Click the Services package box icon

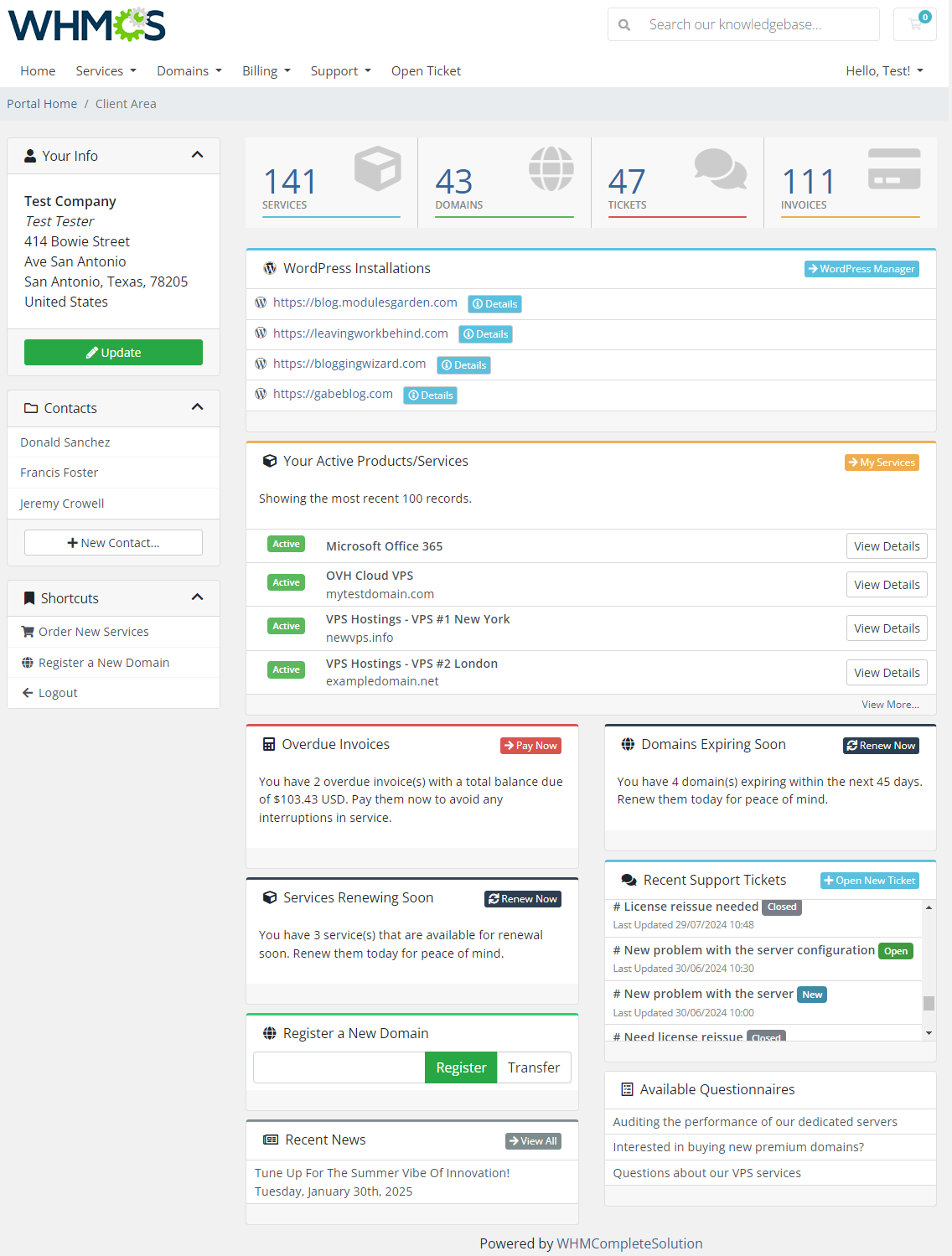point(378,168)
